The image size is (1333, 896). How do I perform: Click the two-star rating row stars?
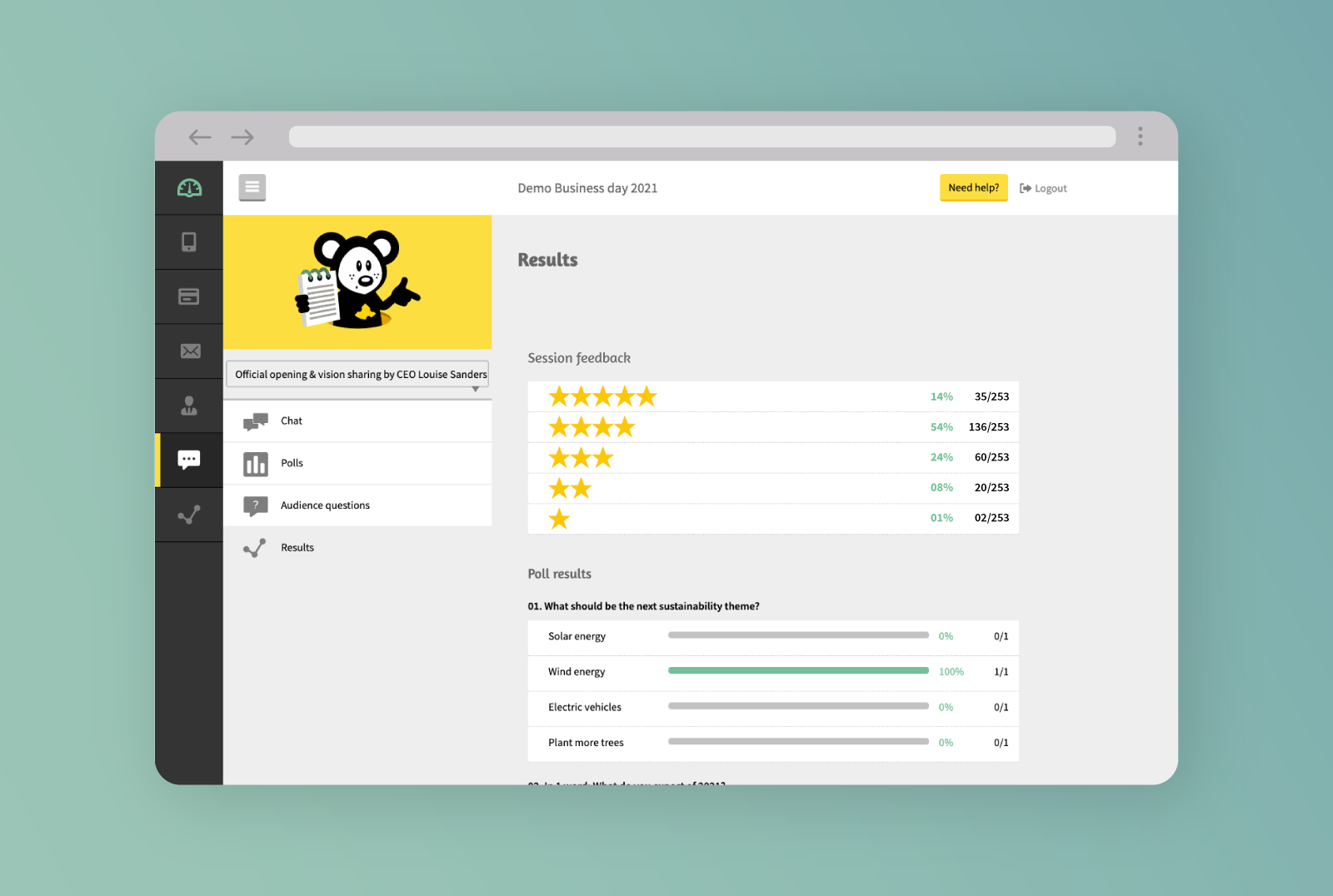pyautogui.click(x=570, y=488)
